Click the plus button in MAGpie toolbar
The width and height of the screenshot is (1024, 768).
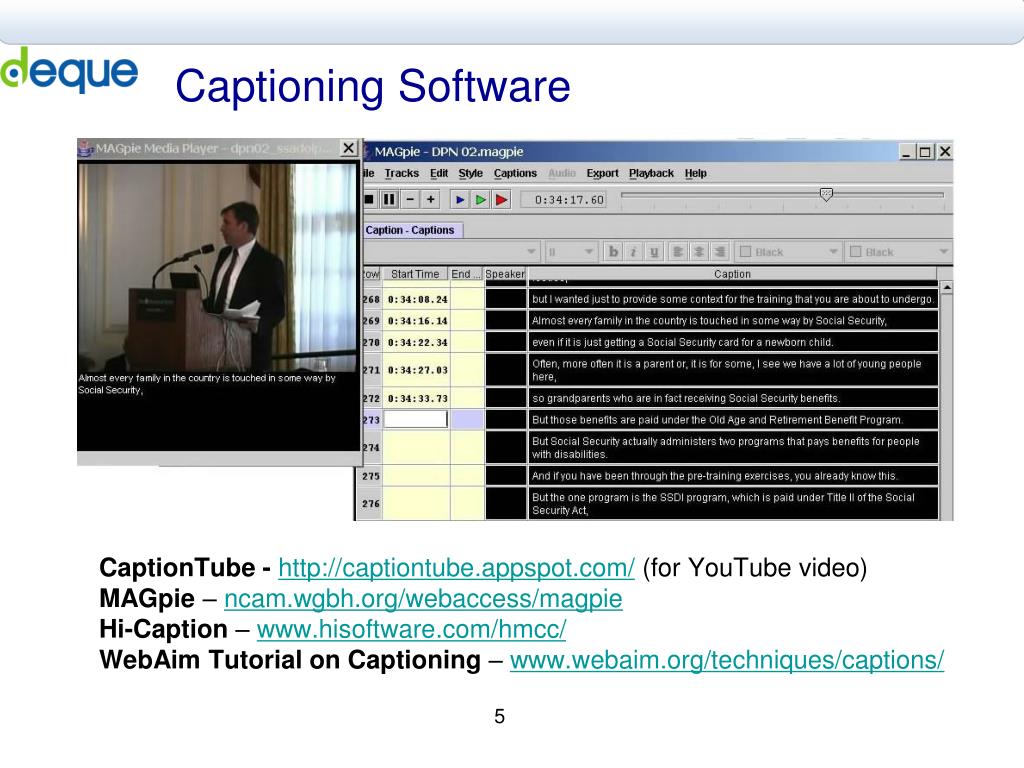coord(431,199)
